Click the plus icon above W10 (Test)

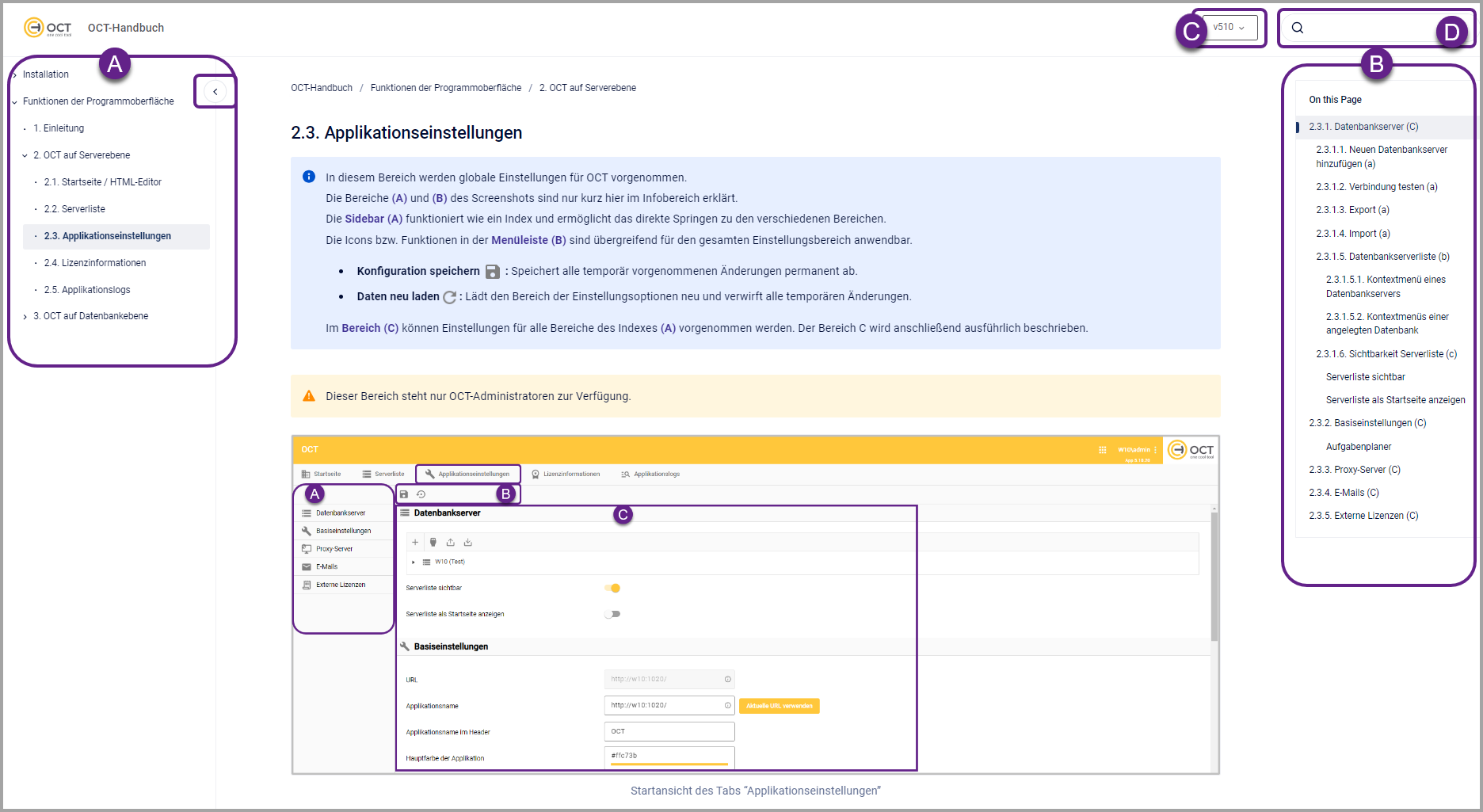(415, 543)
